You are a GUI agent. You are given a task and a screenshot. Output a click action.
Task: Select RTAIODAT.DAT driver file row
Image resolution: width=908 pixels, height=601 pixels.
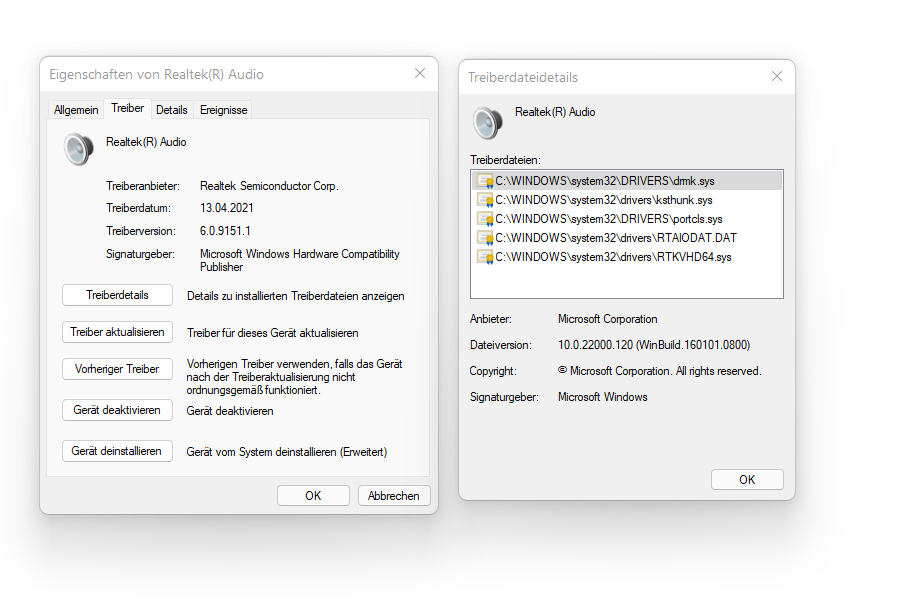coord(627,238)
